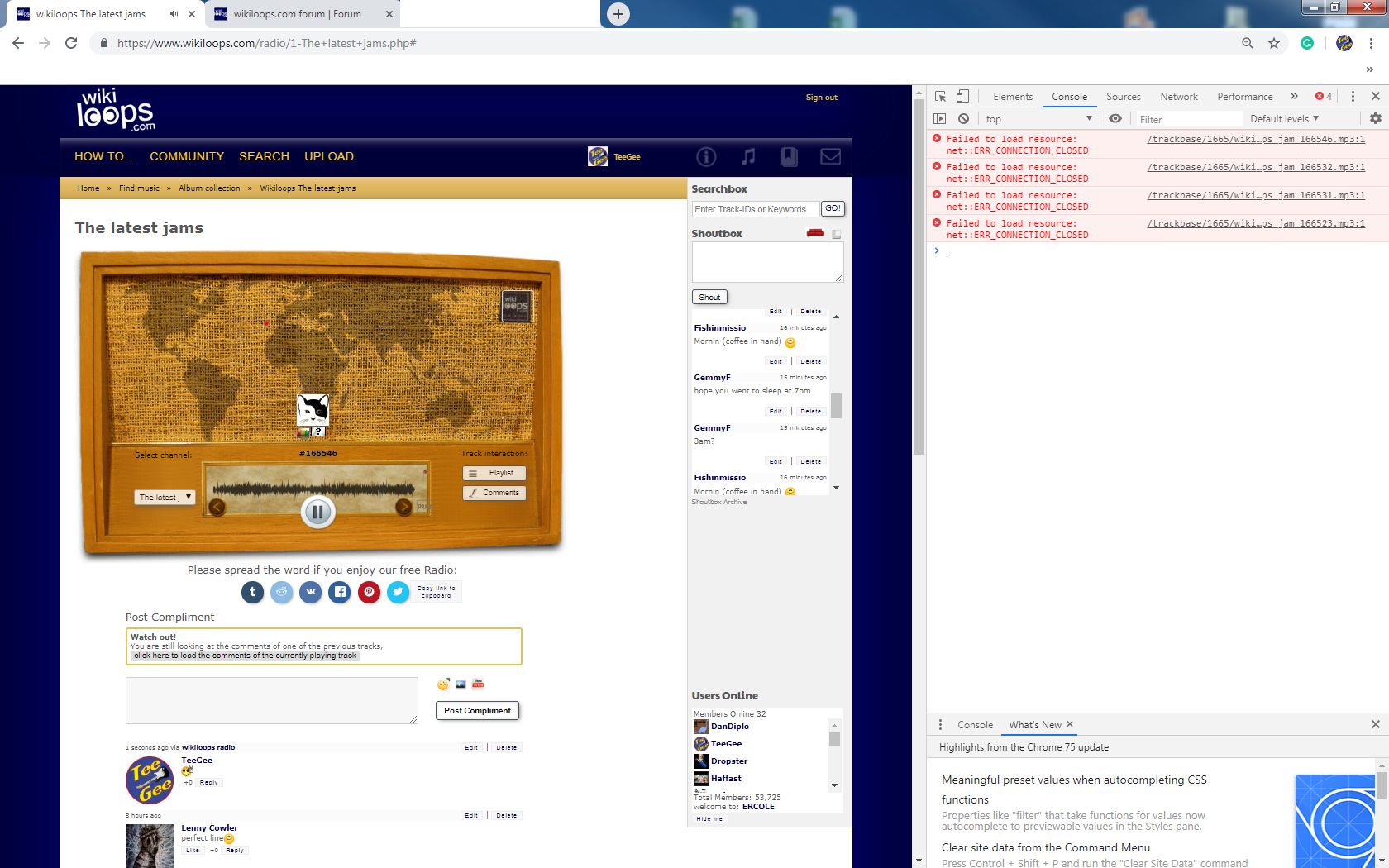
Task: Switch to DevTools Network tab
Action: (1179, 97)
